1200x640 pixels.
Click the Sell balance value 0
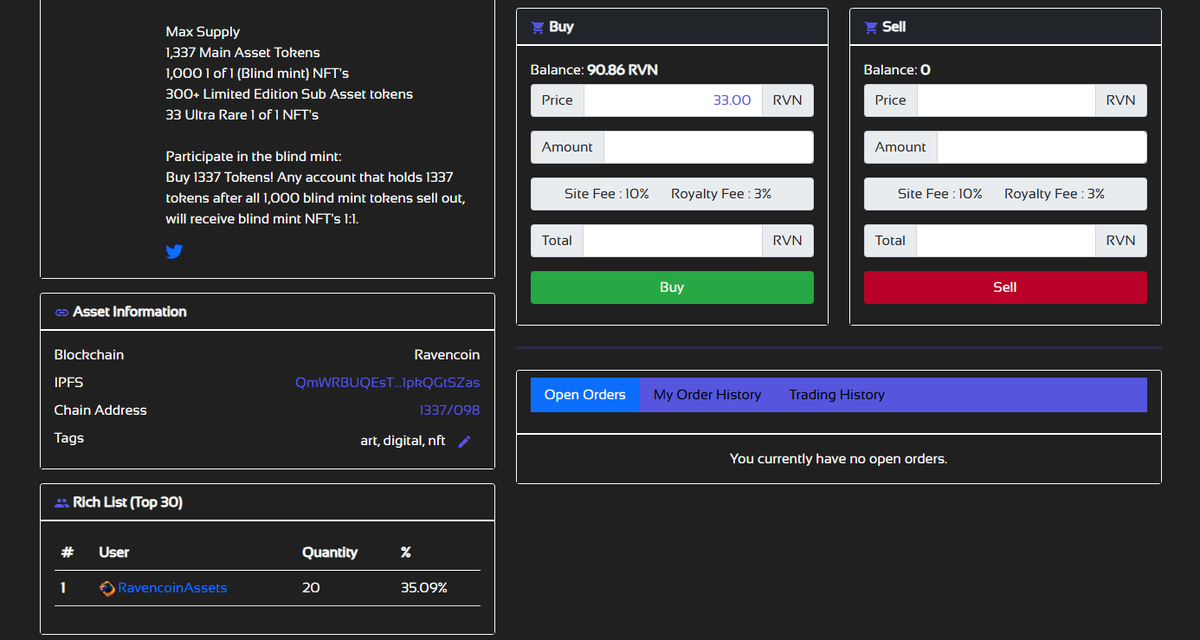(x=925, y=70)
